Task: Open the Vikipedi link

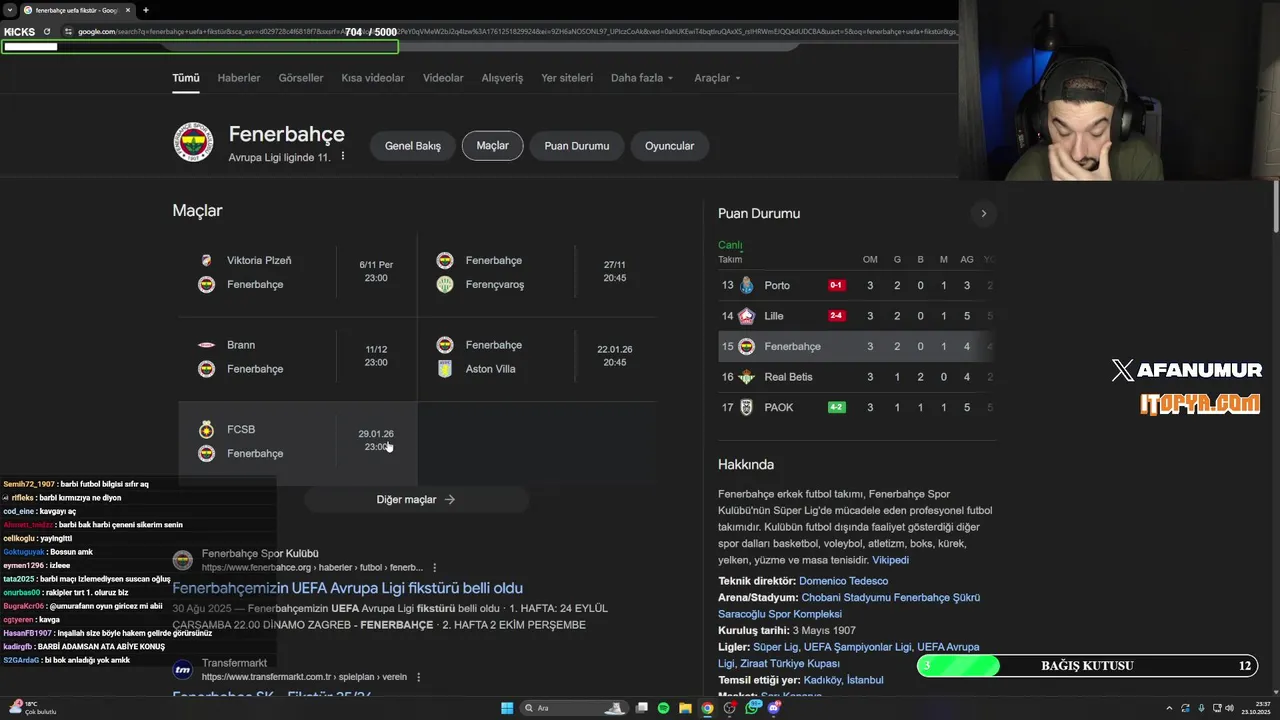Action: pyautogui.click(x=890, y=560)
